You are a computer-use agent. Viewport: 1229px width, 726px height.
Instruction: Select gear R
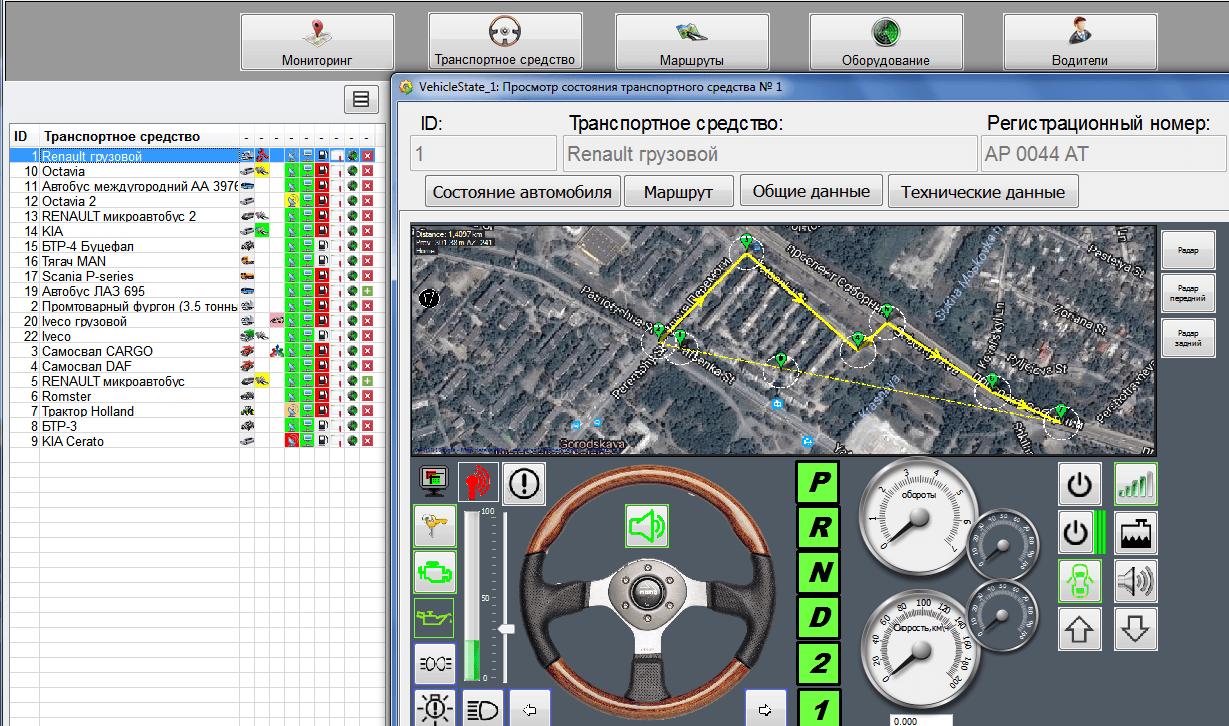point(819,528)
